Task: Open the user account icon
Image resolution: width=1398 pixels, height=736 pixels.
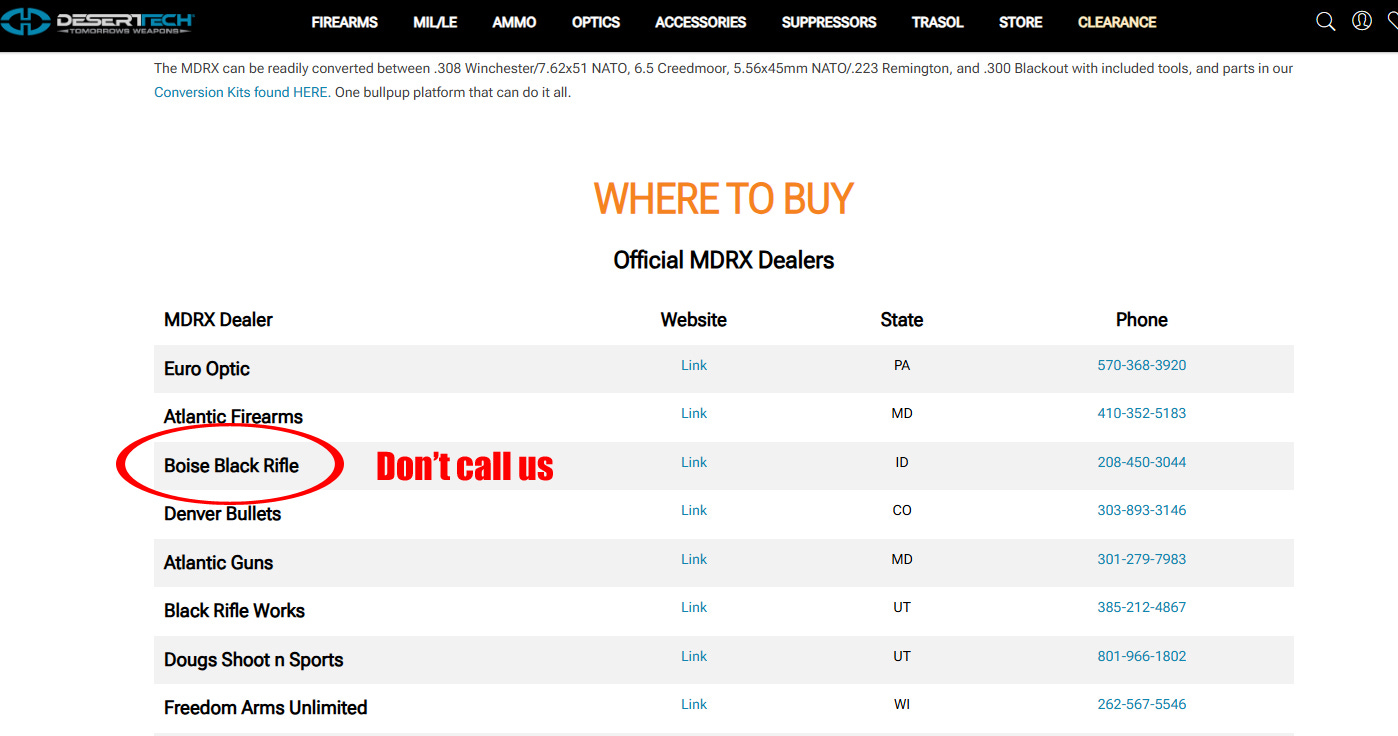Action: point(1361,21)
